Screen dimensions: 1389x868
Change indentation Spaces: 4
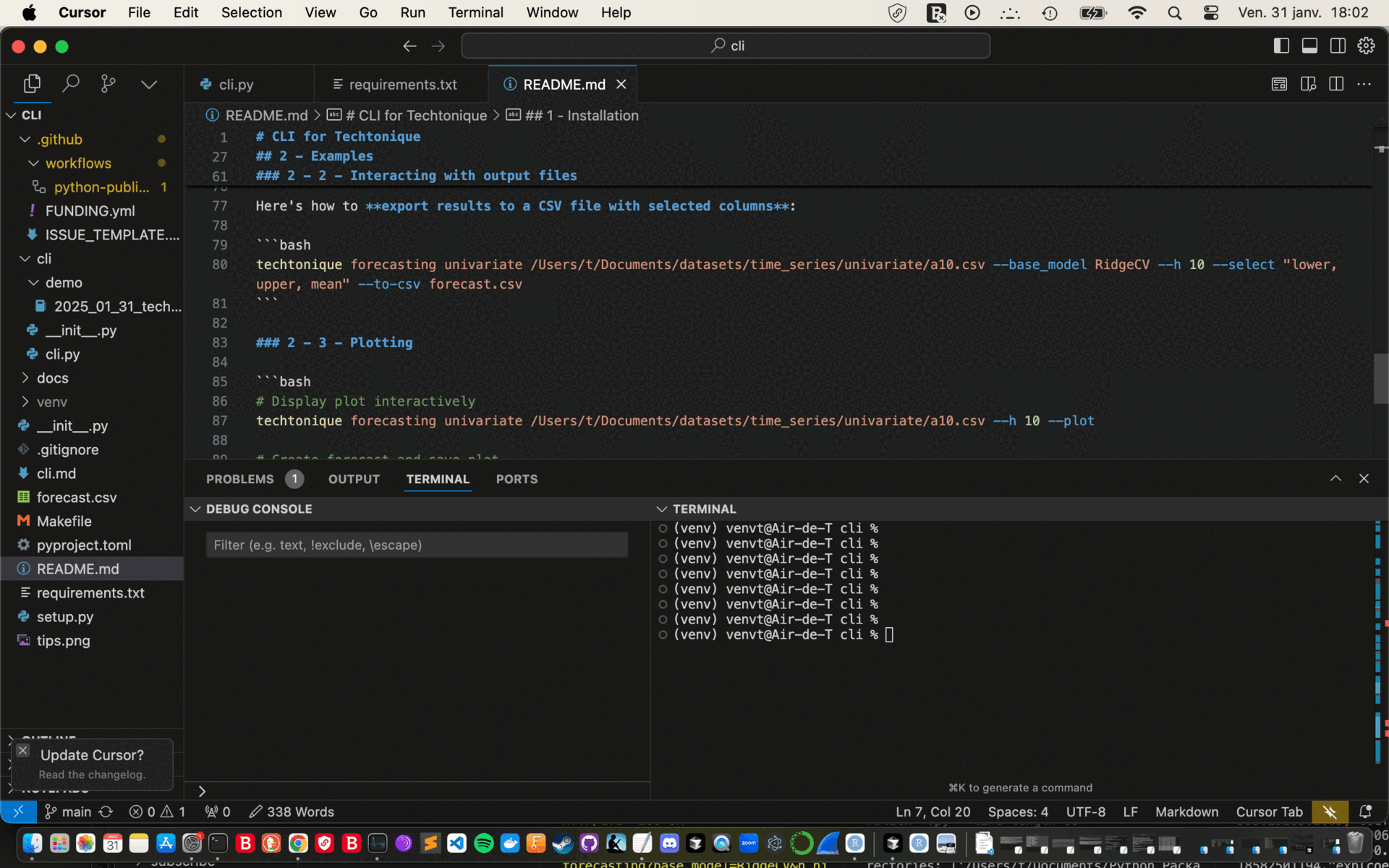point(1018,812)
